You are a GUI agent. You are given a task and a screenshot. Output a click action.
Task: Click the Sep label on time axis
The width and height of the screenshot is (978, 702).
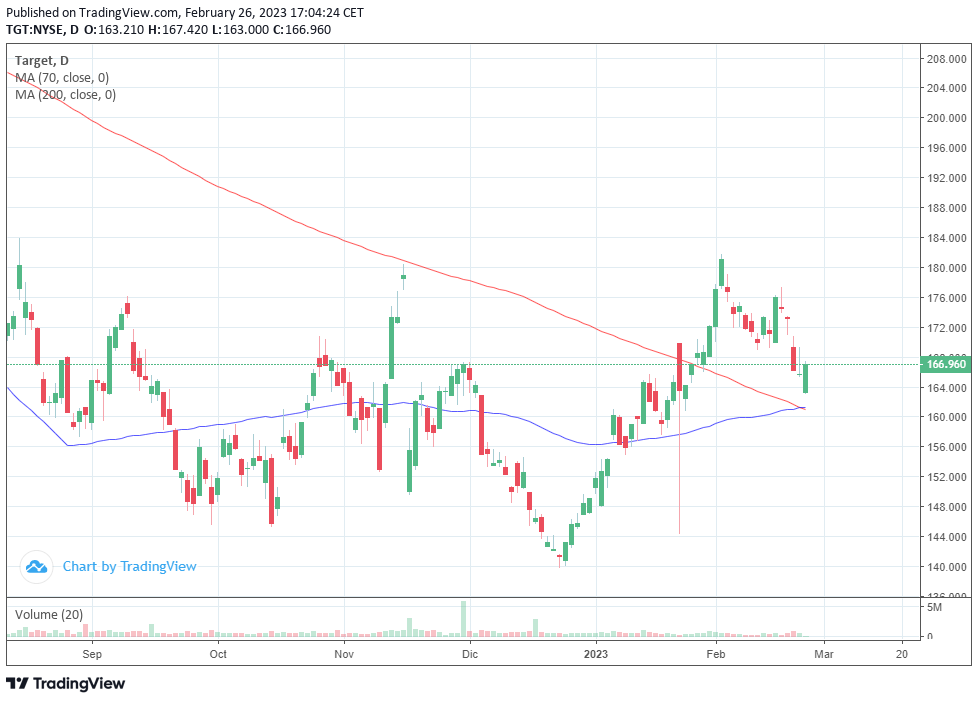[92, 654]
